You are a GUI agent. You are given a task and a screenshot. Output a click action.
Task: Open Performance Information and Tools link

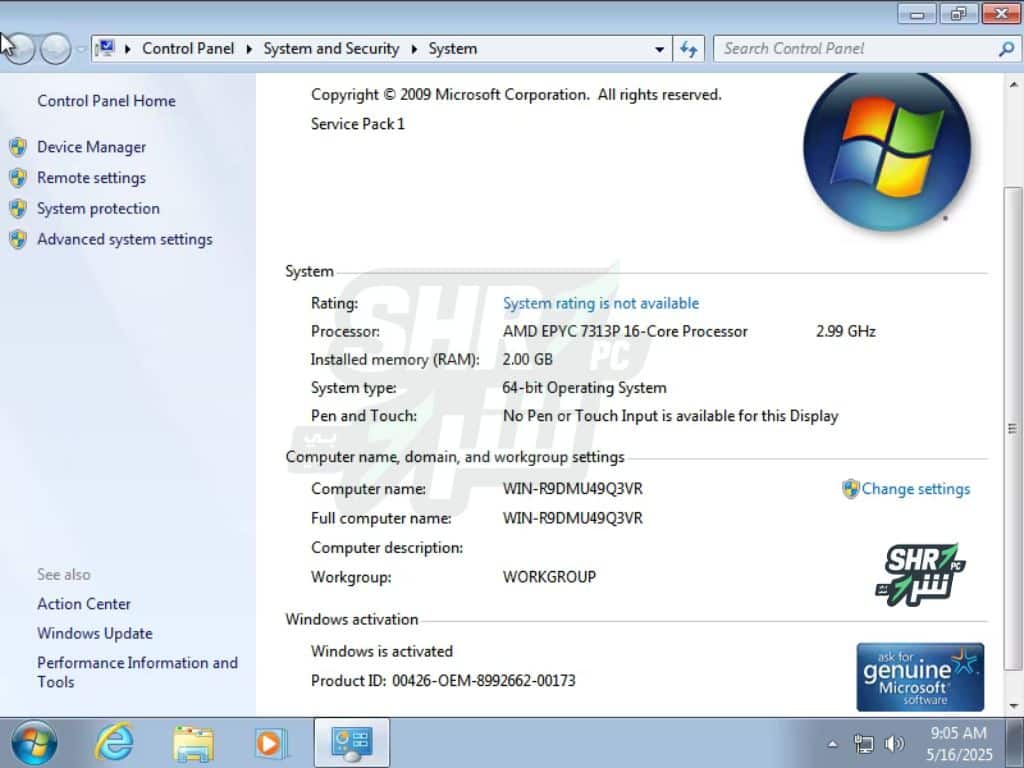click(137, 672)
